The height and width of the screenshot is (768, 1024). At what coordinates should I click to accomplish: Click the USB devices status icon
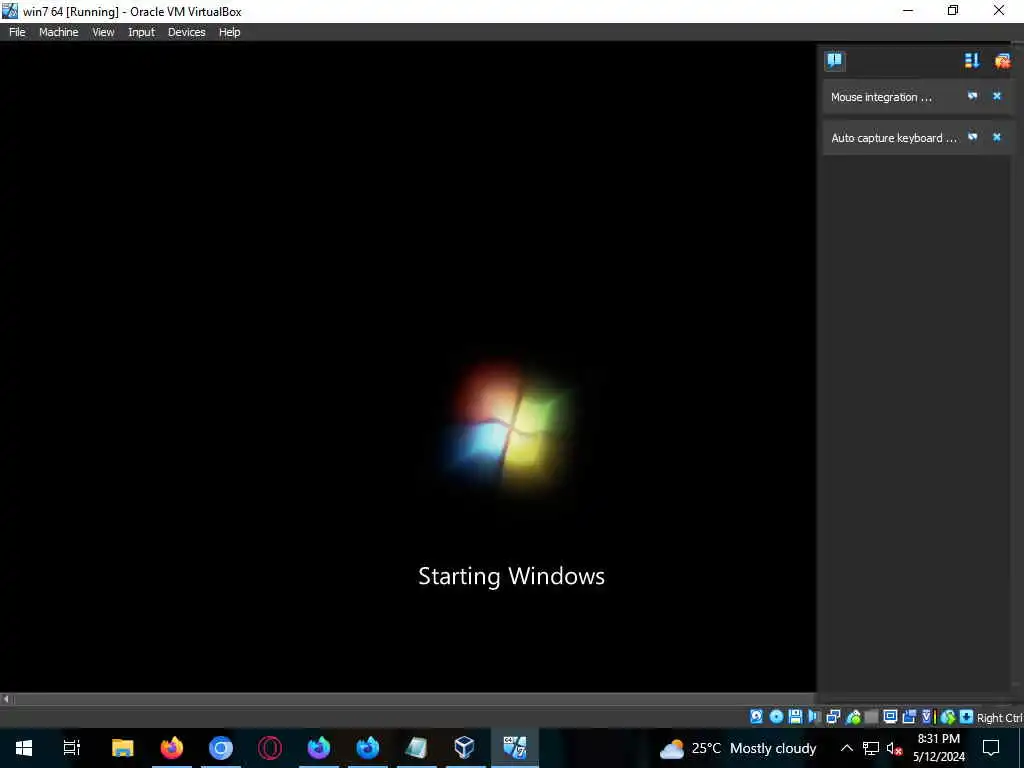854,716
